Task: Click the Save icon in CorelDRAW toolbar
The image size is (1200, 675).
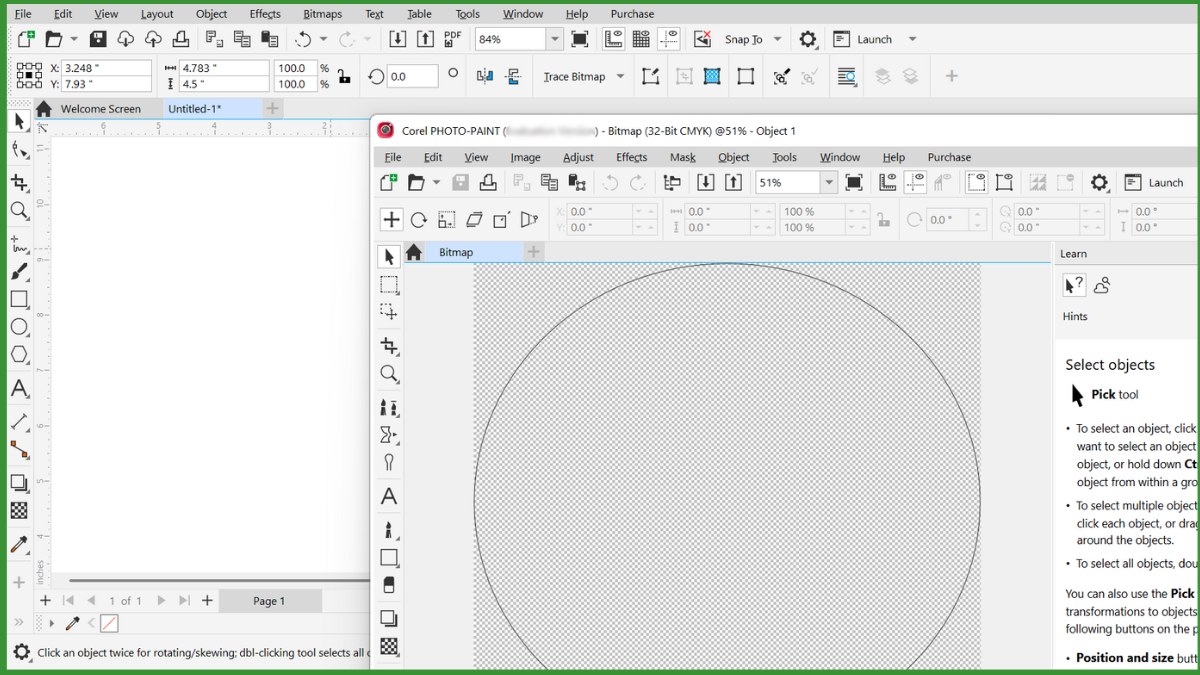Action: pos(98,39)
